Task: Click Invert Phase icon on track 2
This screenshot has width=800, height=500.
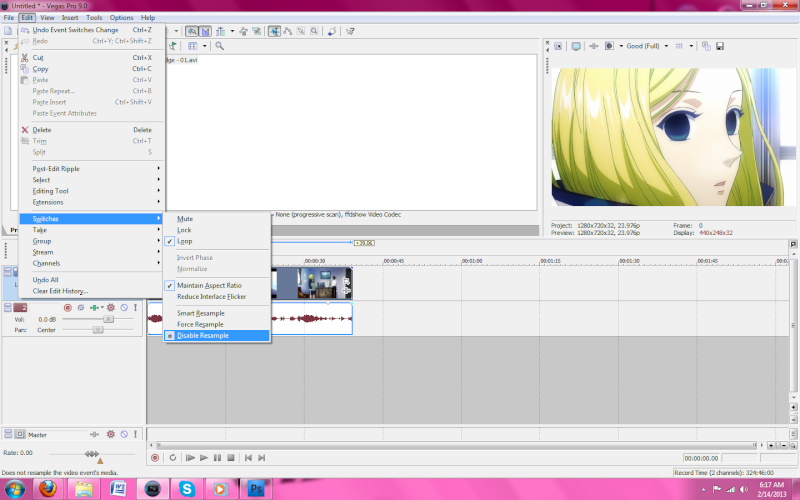Action: (x=81, y=308)
